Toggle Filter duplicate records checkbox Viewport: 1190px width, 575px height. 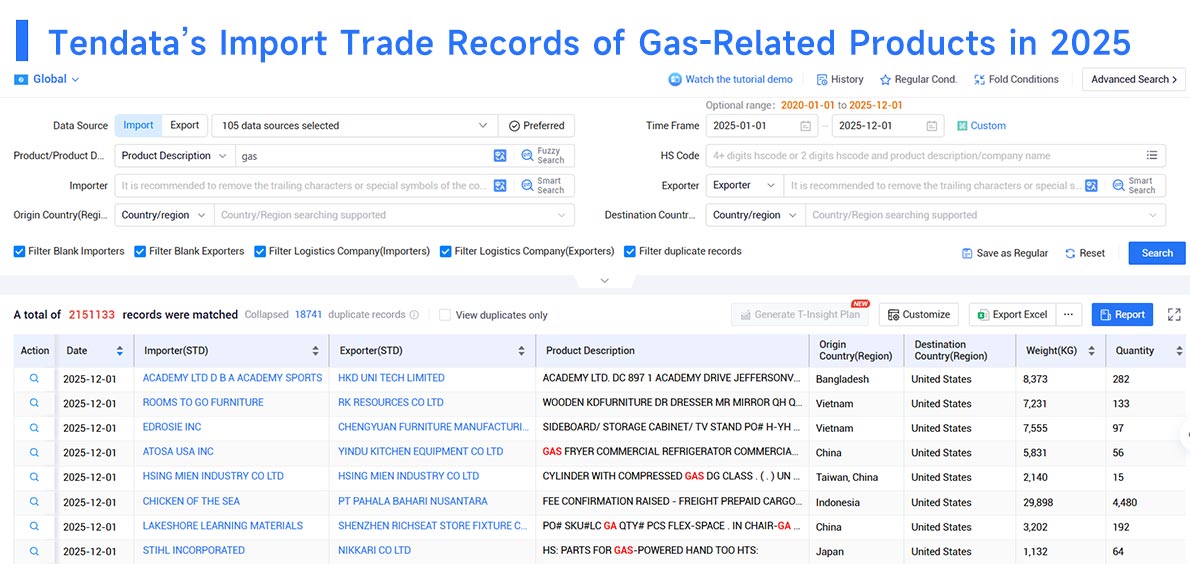pos(629,251)
